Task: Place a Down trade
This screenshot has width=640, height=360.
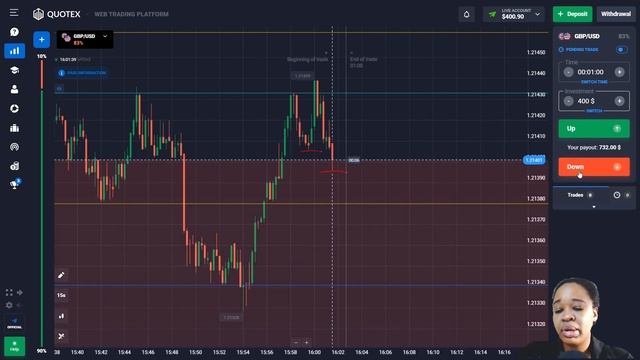Action: coord(594,167)
